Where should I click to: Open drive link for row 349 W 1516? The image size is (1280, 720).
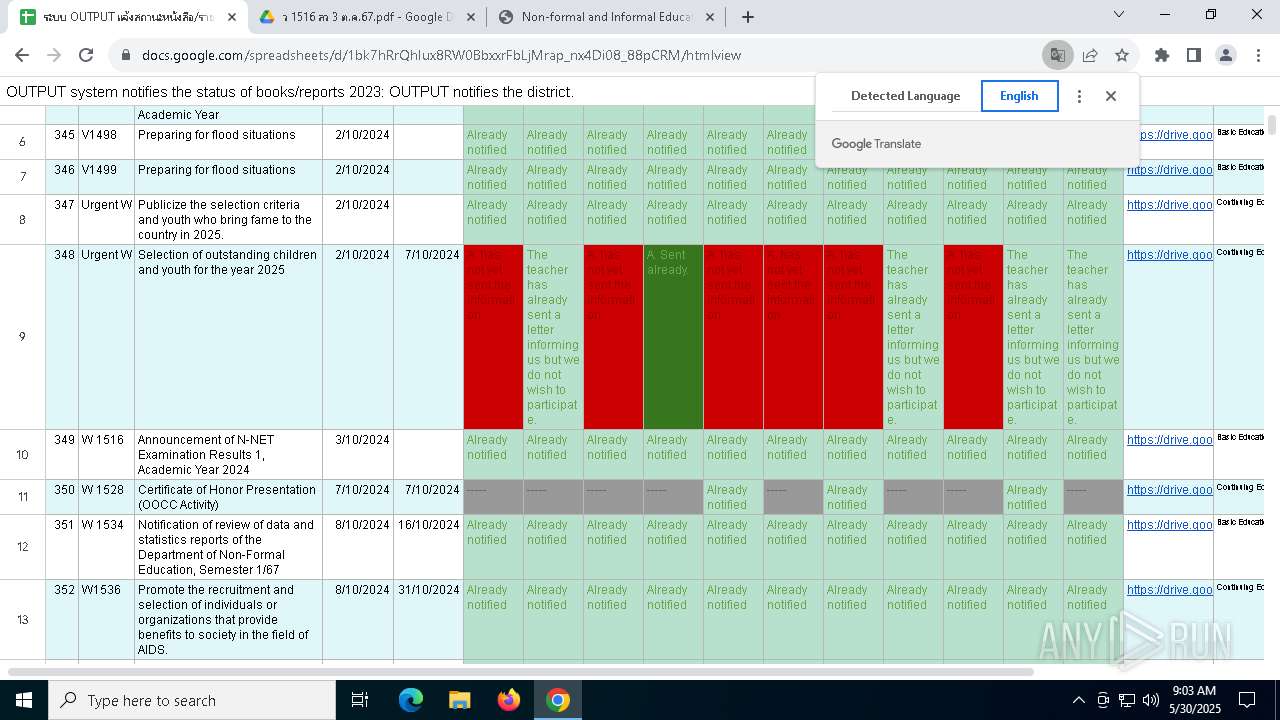click(1169, 440)
